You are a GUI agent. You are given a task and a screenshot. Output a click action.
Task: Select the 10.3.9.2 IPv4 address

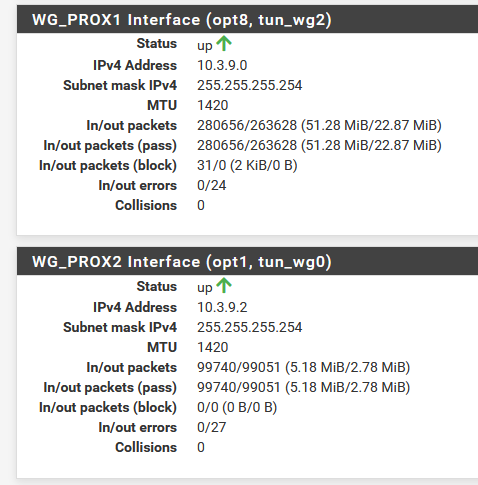point(222,307)
